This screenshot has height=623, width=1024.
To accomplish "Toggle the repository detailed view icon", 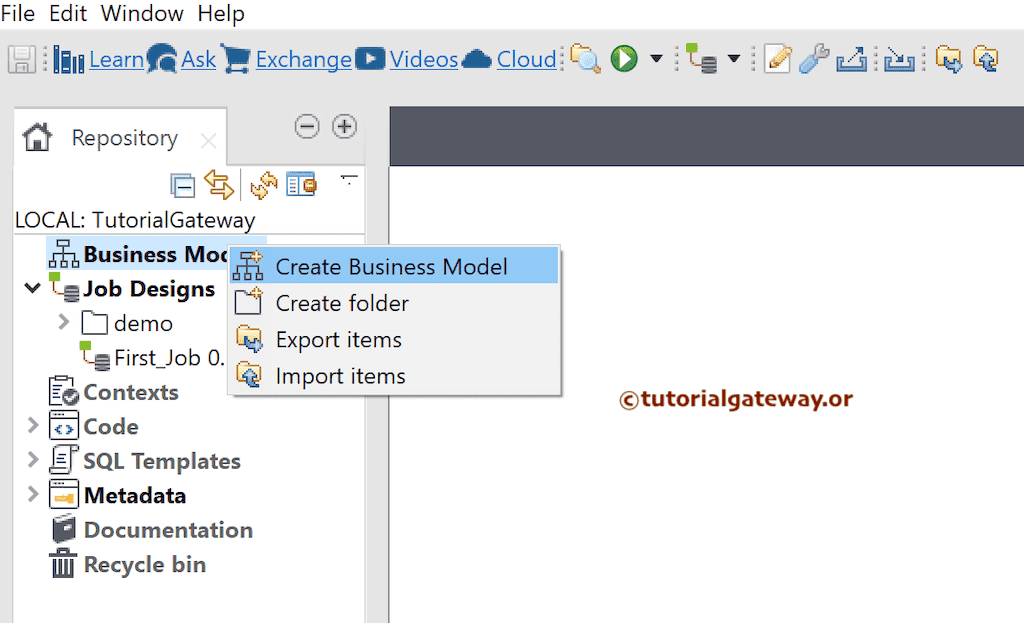I will pos(301,184).
